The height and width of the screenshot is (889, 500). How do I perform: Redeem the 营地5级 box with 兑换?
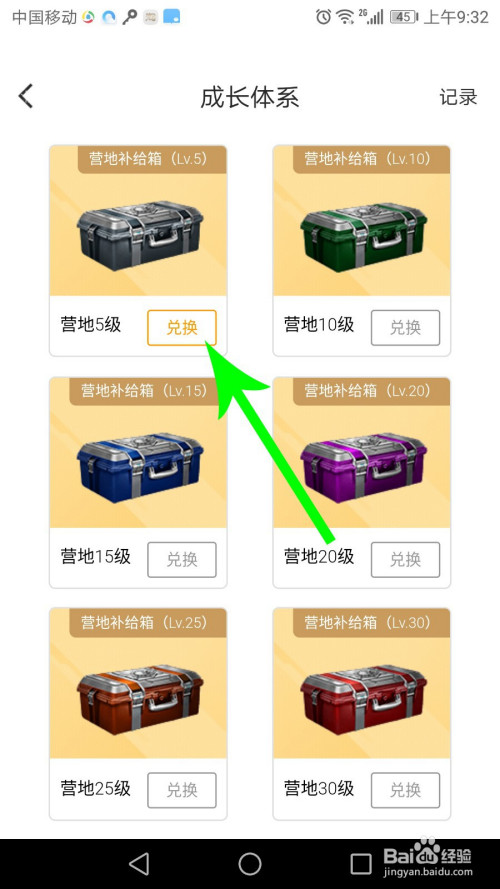click(x=182, y=328)
